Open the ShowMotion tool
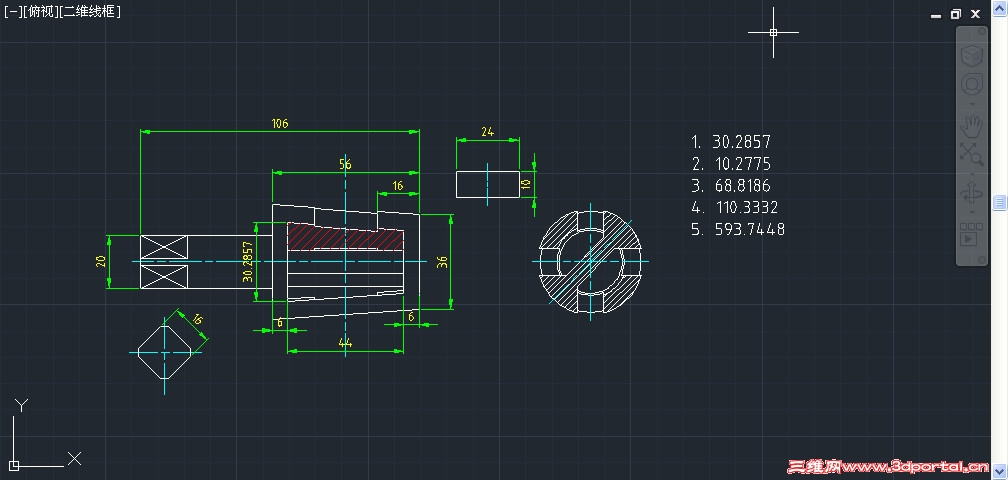Image resolution: width=1008 pixels, height=480 pixels. [x=971, y=235]
